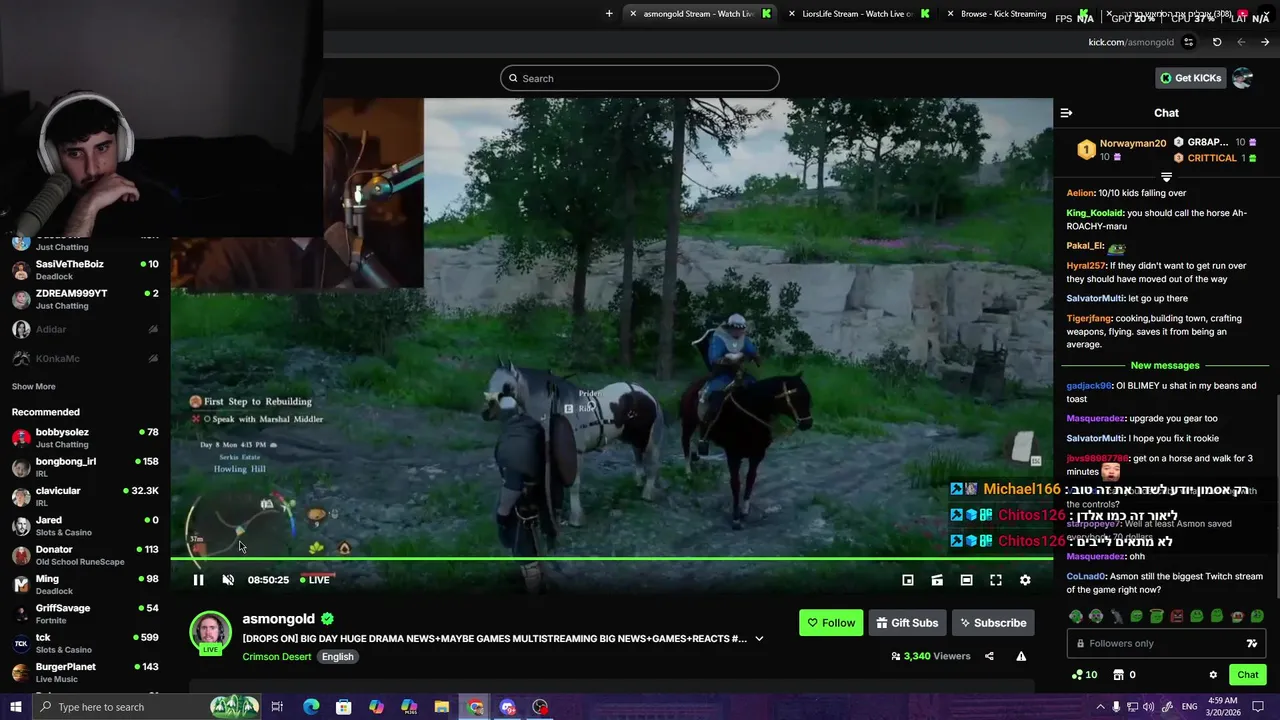Image resolution: width=1280 pixels, height=720 pixels.
Task: Follow the asmongold channel
Action: click(831, 623)
